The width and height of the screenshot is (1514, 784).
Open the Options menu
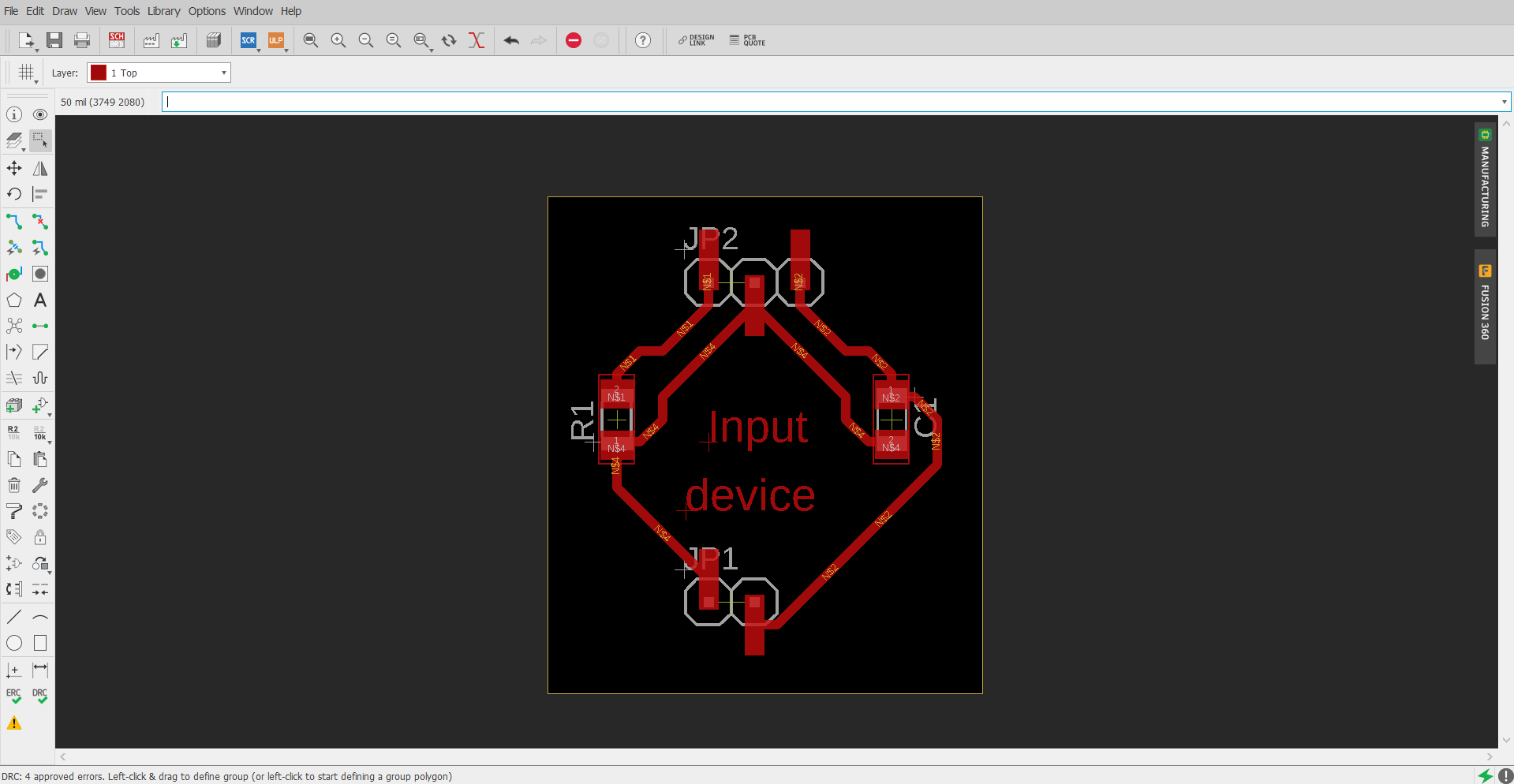point(207,11)
